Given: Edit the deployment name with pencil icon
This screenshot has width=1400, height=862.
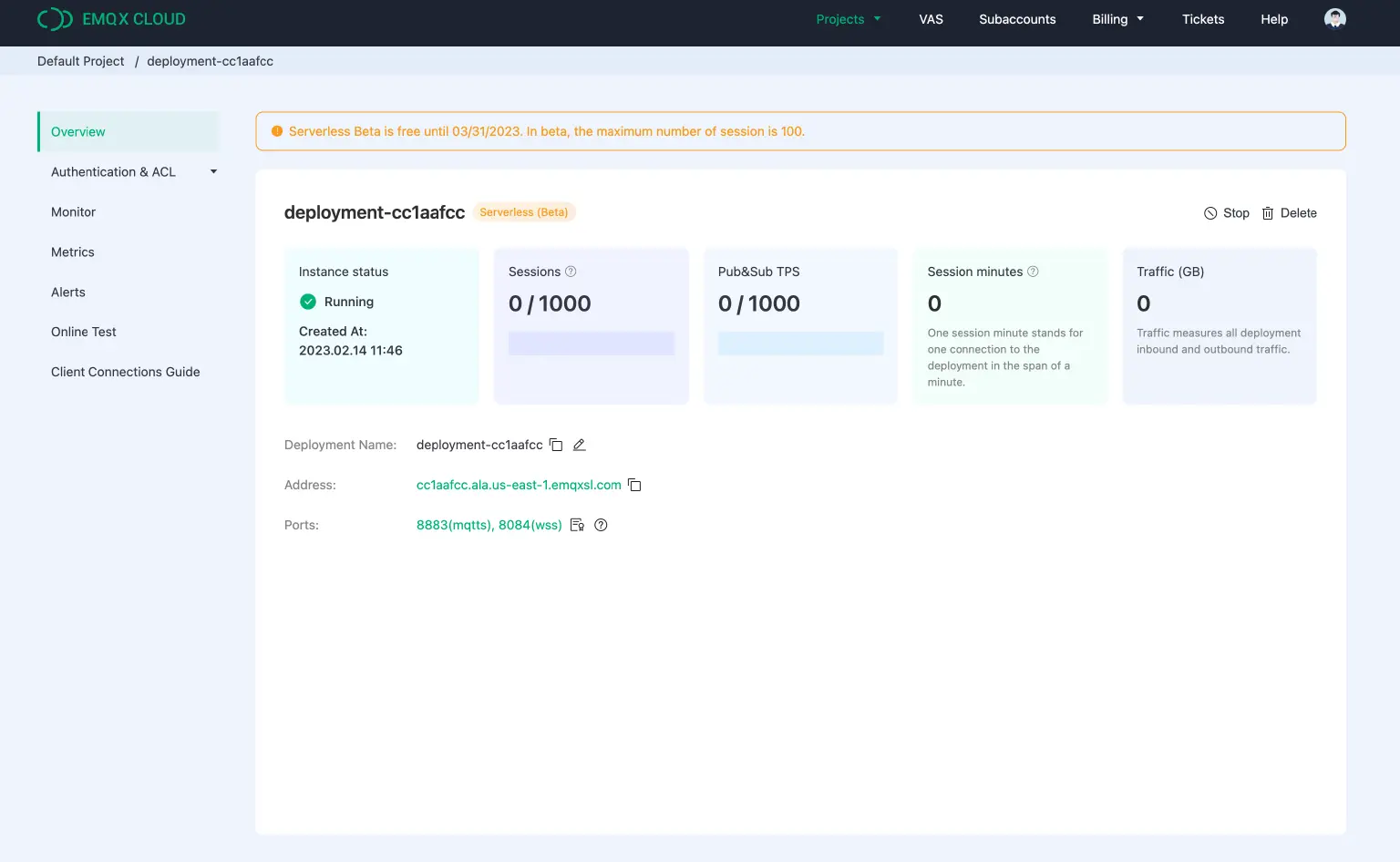Looking at the screenshot, I should point(580,445).
